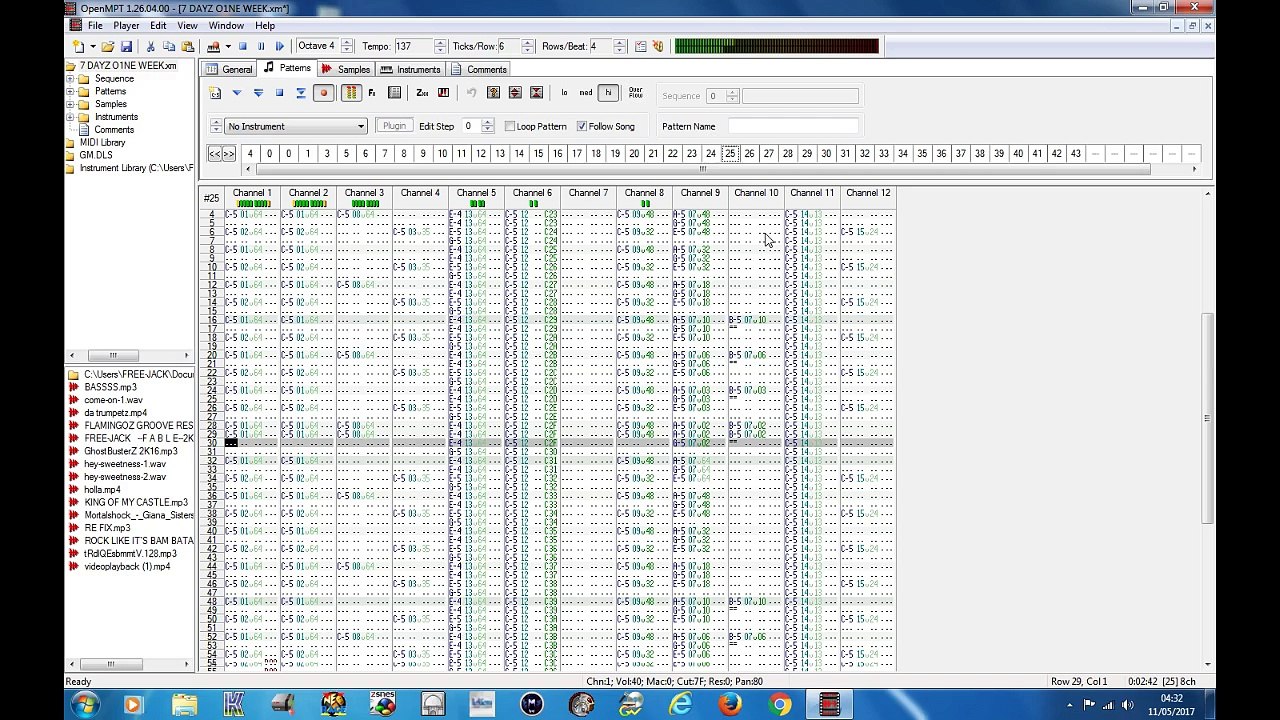Switch to the Comments tab
The image size is (1280, 720).
pyautogui.click(x=478, y=69)
